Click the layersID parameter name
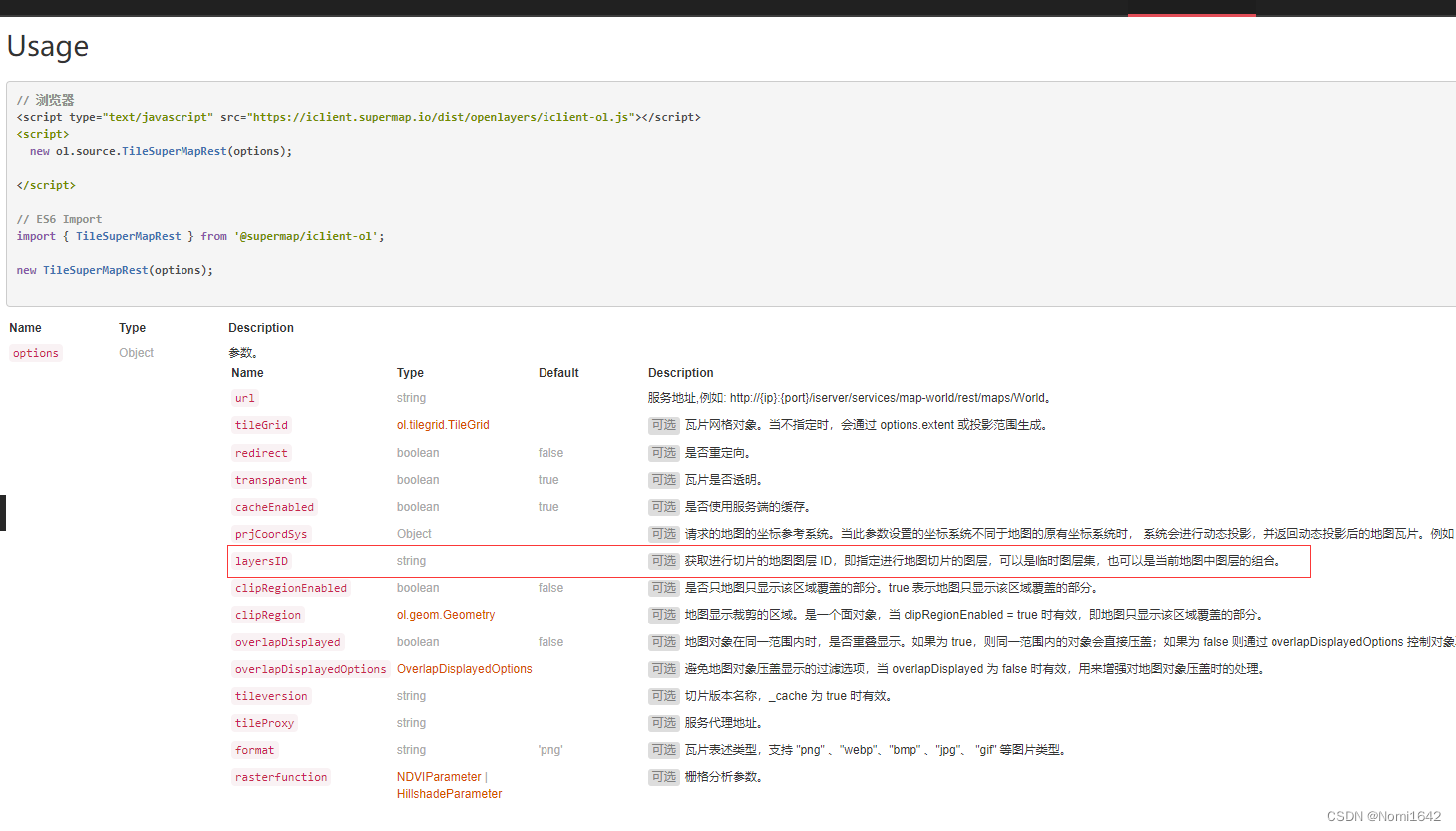The height and width of the screenshot is (831, 1456). click(261, 561)
